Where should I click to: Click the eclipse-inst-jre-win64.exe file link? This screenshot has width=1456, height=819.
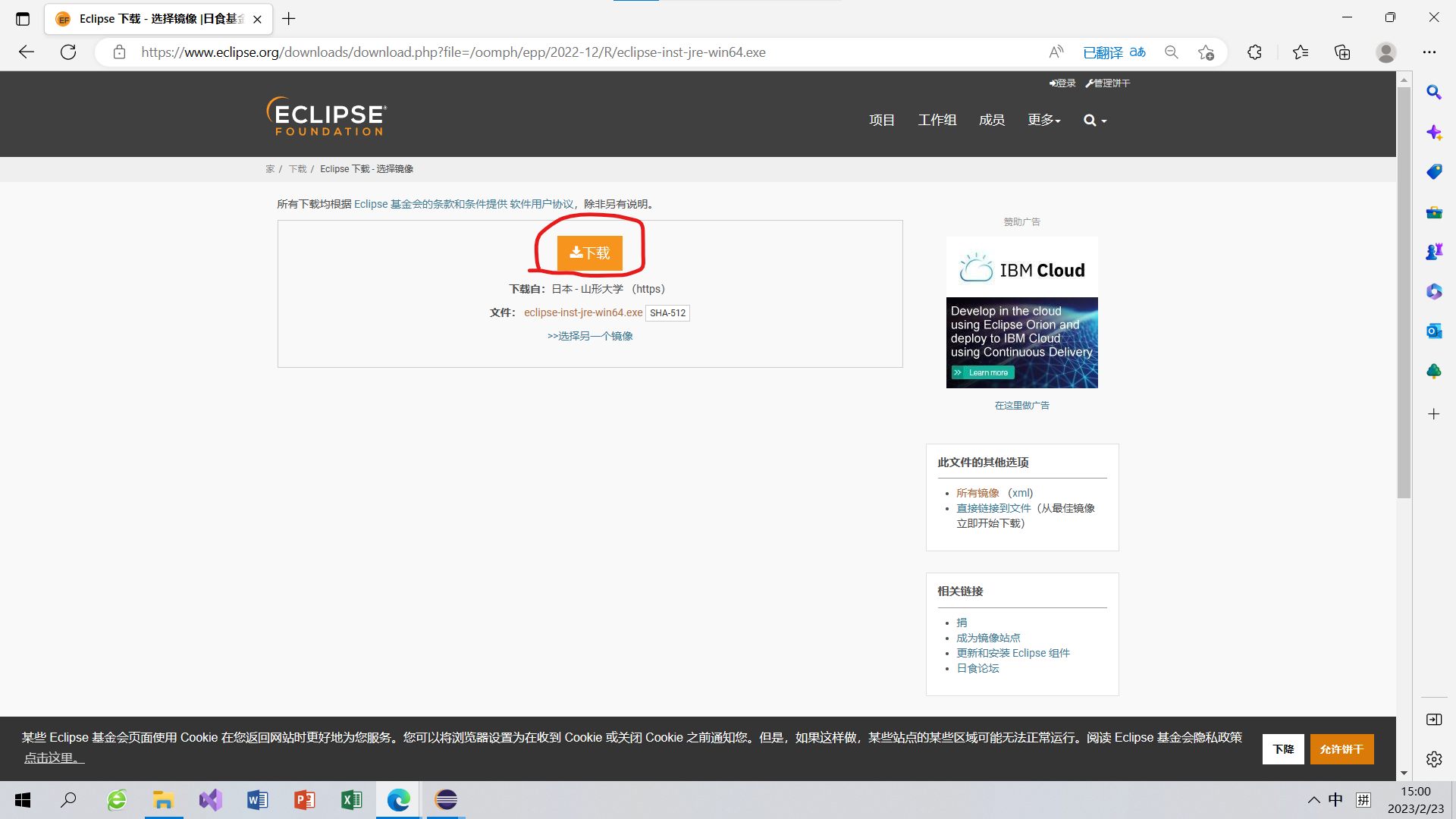583,312
